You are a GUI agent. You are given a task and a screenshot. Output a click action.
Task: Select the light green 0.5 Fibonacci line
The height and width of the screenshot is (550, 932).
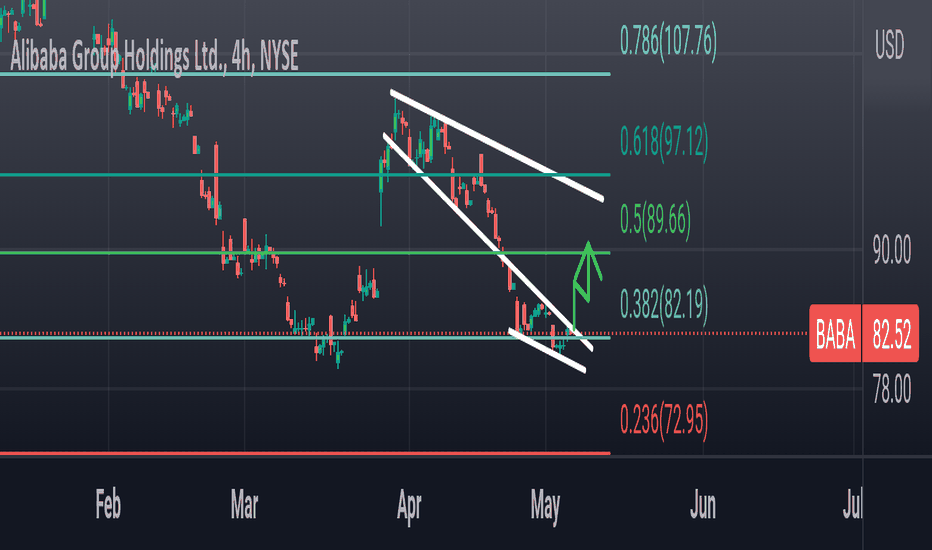(x=305, y=253)
